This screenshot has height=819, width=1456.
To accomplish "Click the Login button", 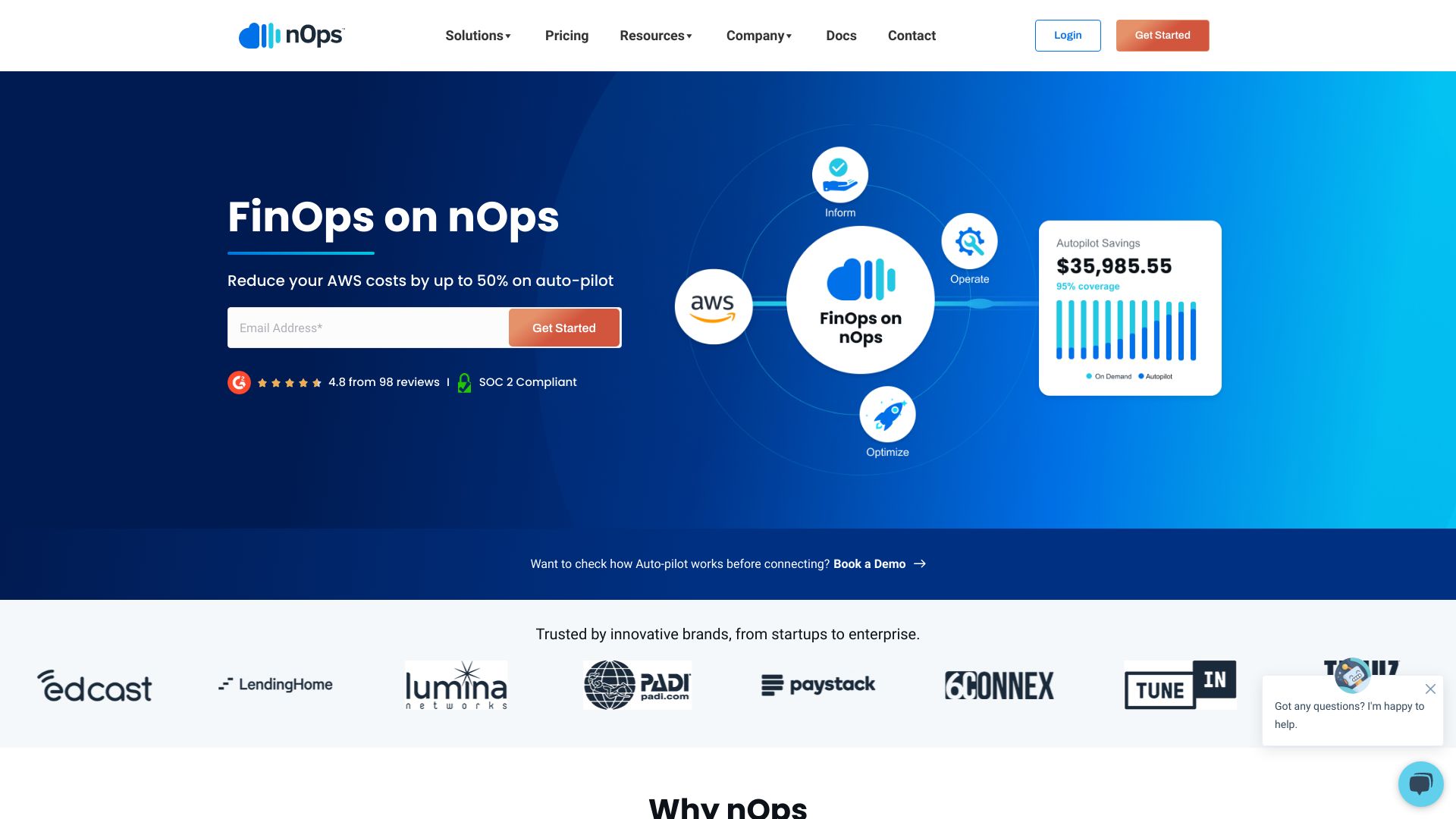I will pos(1068,35).
